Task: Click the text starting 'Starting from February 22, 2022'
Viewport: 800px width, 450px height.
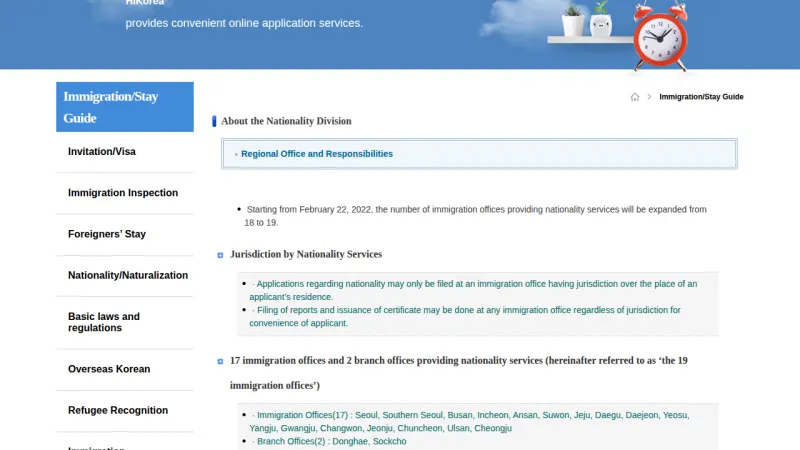Action: click(x=475, y=216)
